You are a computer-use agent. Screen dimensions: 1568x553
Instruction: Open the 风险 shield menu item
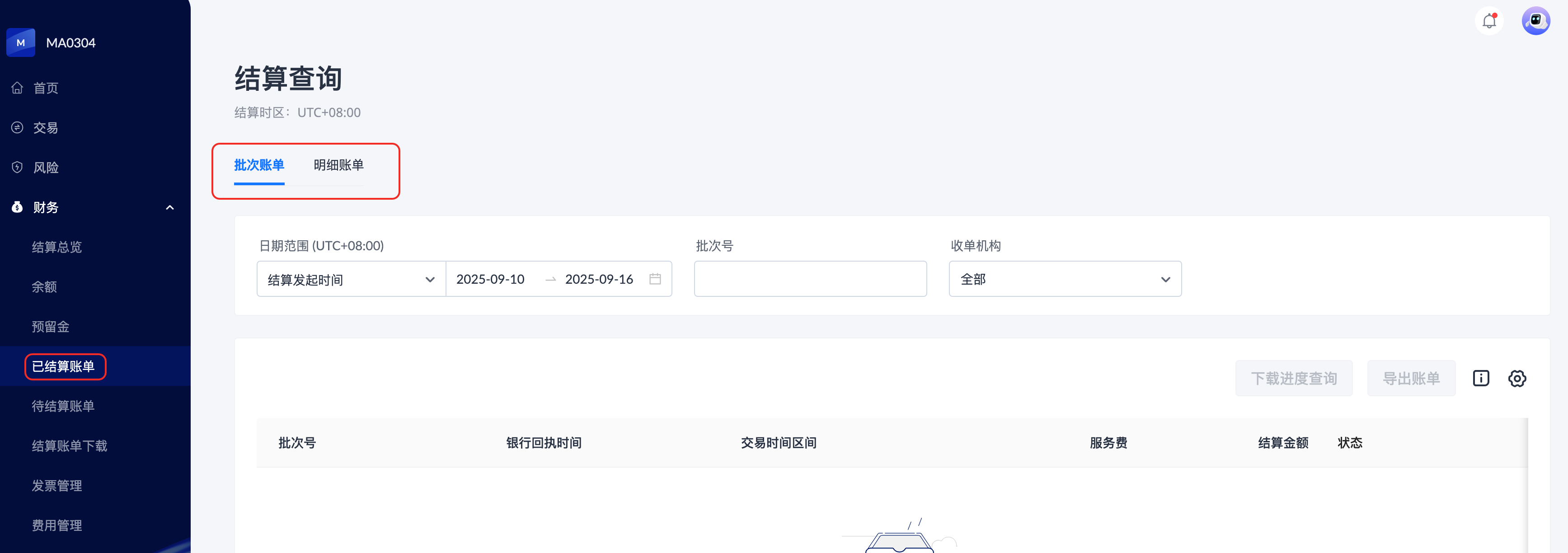tap(46, 168)
